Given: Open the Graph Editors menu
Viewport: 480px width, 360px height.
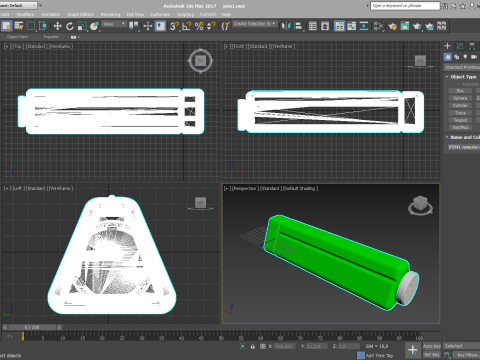Looking at the screenshot, I should pyautogui.click(x=80, y=14).
